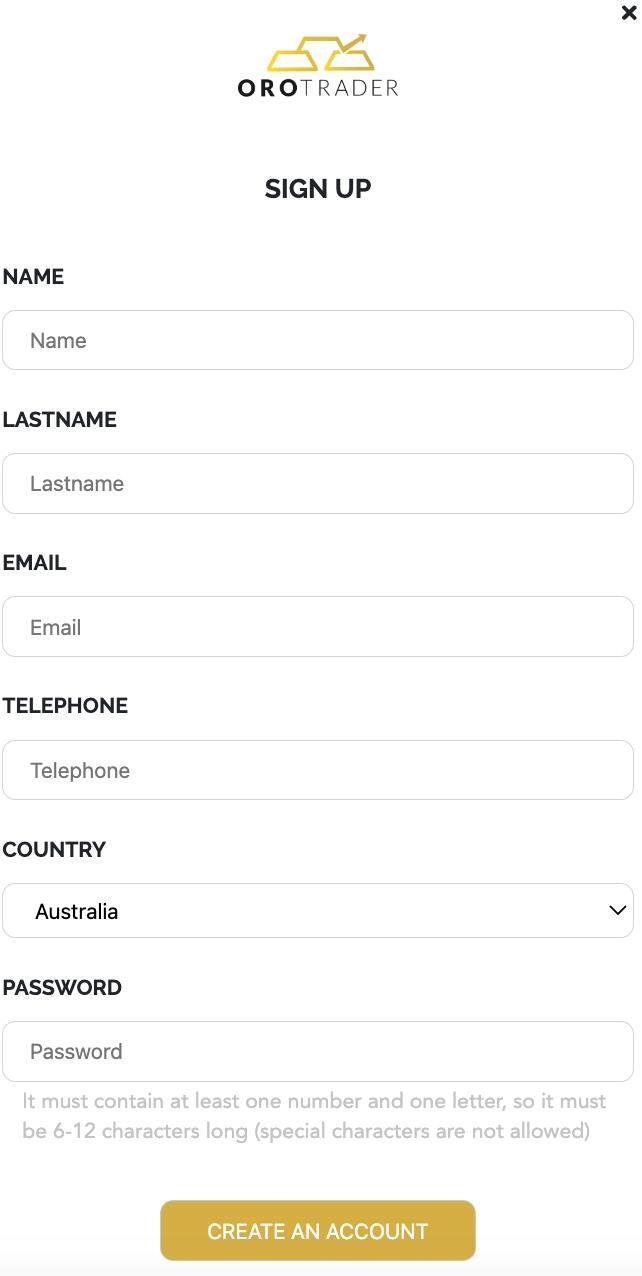
Task: Click the SIGN UP heading
Action: pos(318,189)
